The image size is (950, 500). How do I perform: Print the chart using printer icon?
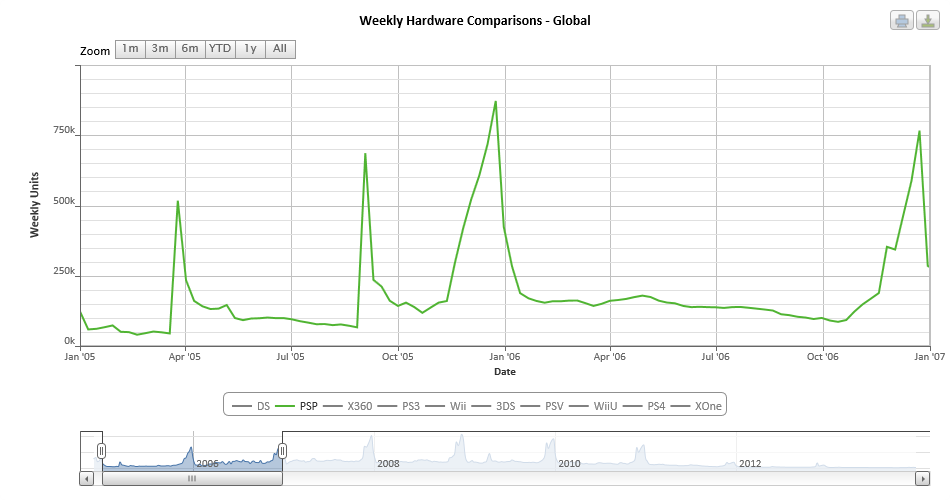click(902, 21)
